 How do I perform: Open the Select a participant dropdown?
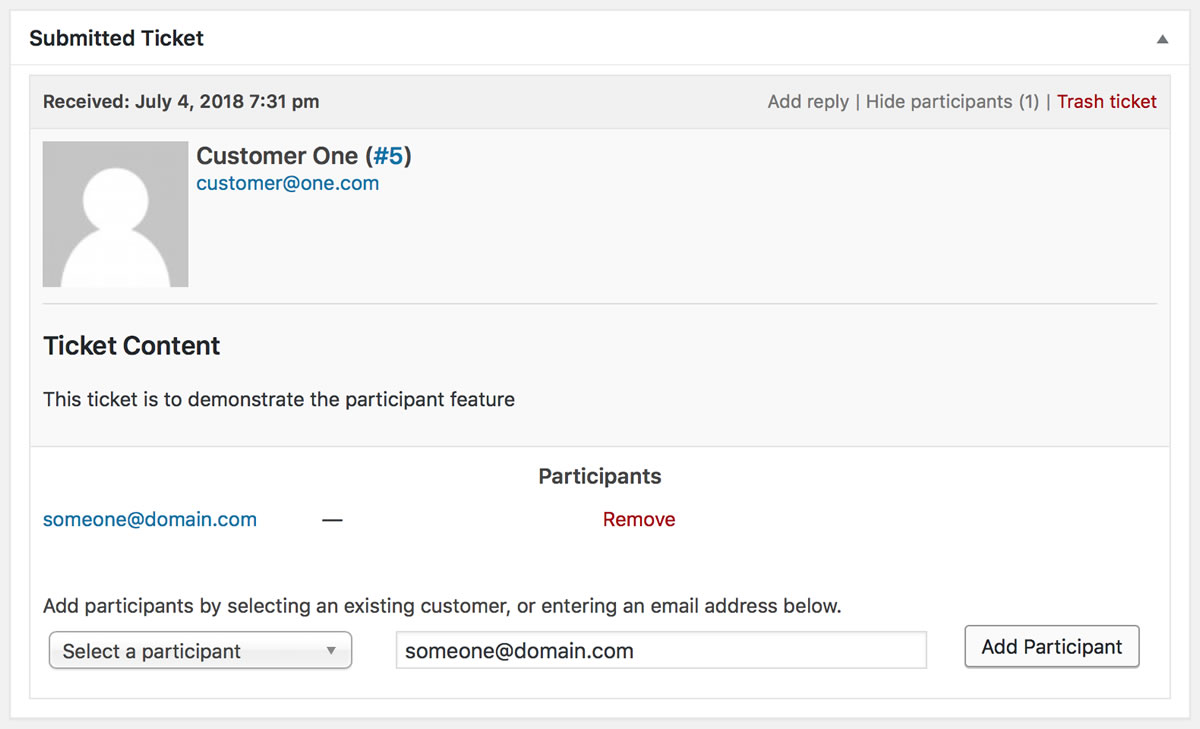tap(200, 651)
